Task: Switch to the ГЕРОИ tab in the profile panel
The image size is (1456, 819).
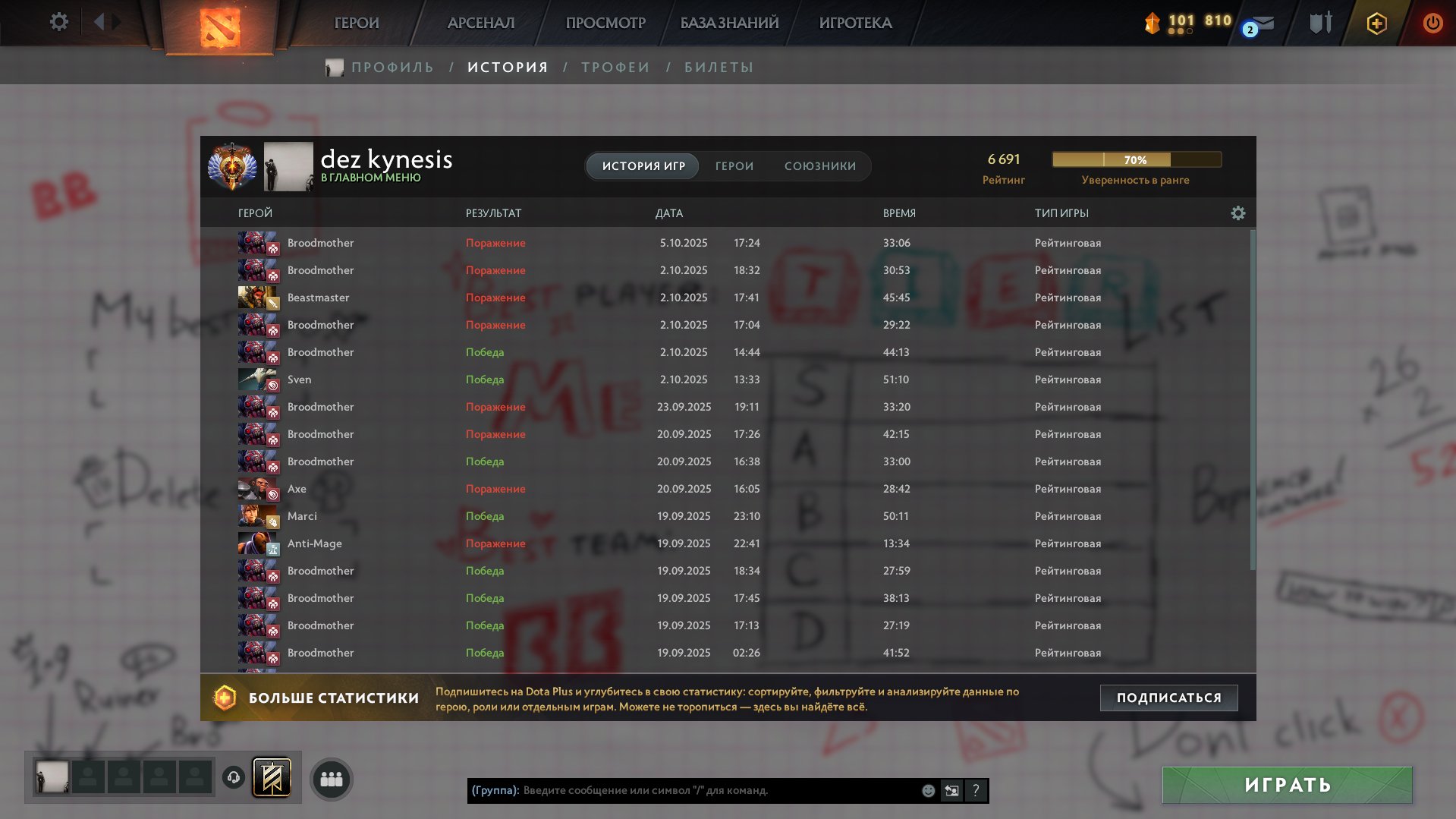Action: click(x=733, y=165)
